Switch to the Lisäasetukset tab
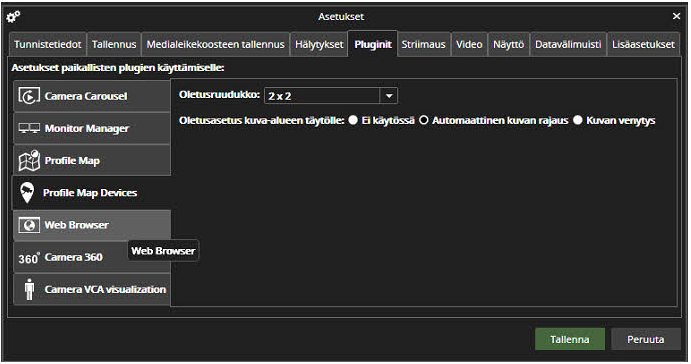691x364 pixels. click(x=643, y=45)
